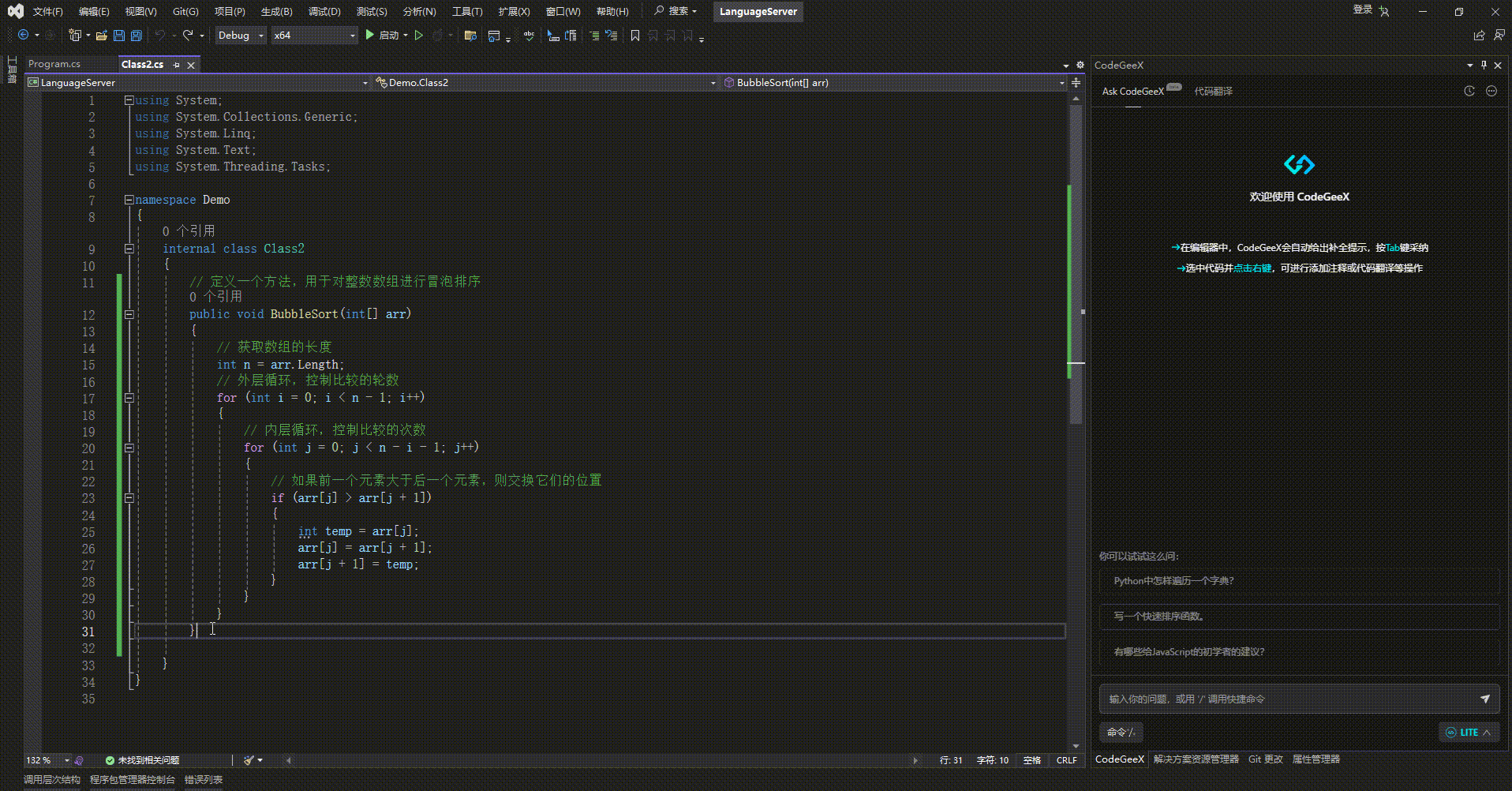Open the 文件(F) menu

click(47, 11)
